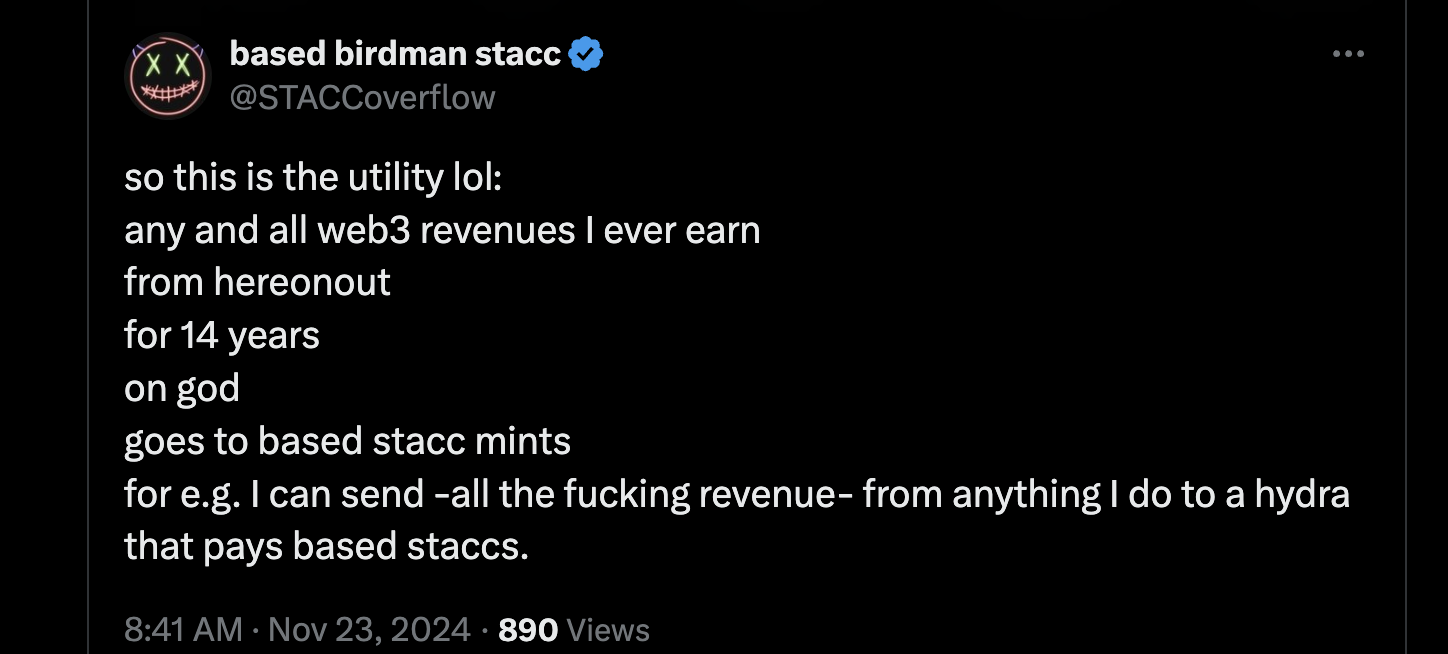This screenshot has height=654, width=1448.
Task: Click the line "so this is the utility lol:"
Action: point(313,178)
